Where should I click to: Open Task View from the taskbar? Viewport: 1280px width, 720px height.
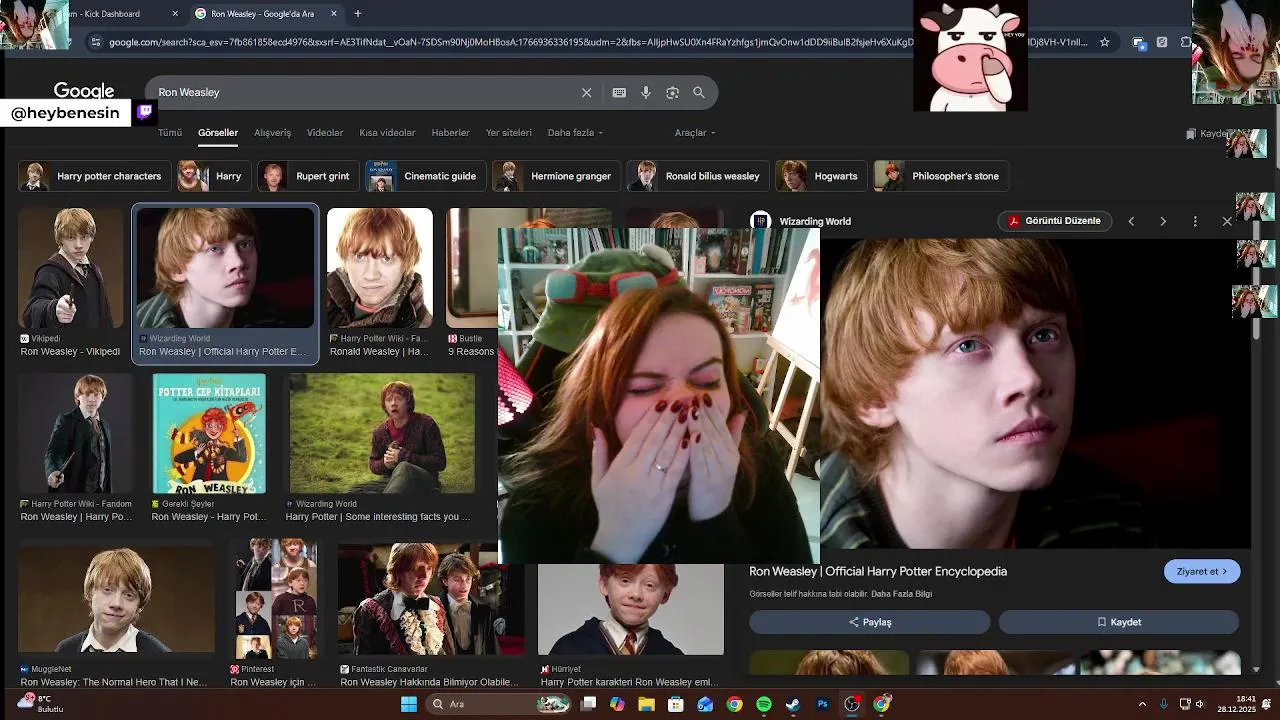pyautogui.click(x=588, y=704)
